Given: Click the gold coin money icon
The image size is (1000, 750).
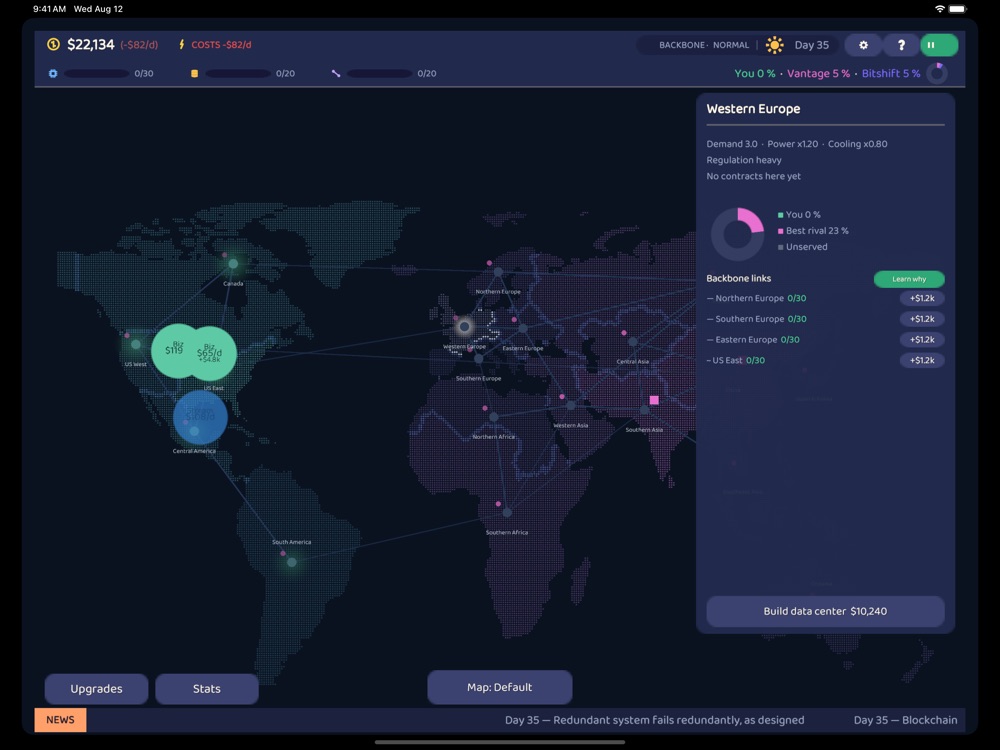Looking at the screenshot, I should pyautogui.click(x=54, y=45).
